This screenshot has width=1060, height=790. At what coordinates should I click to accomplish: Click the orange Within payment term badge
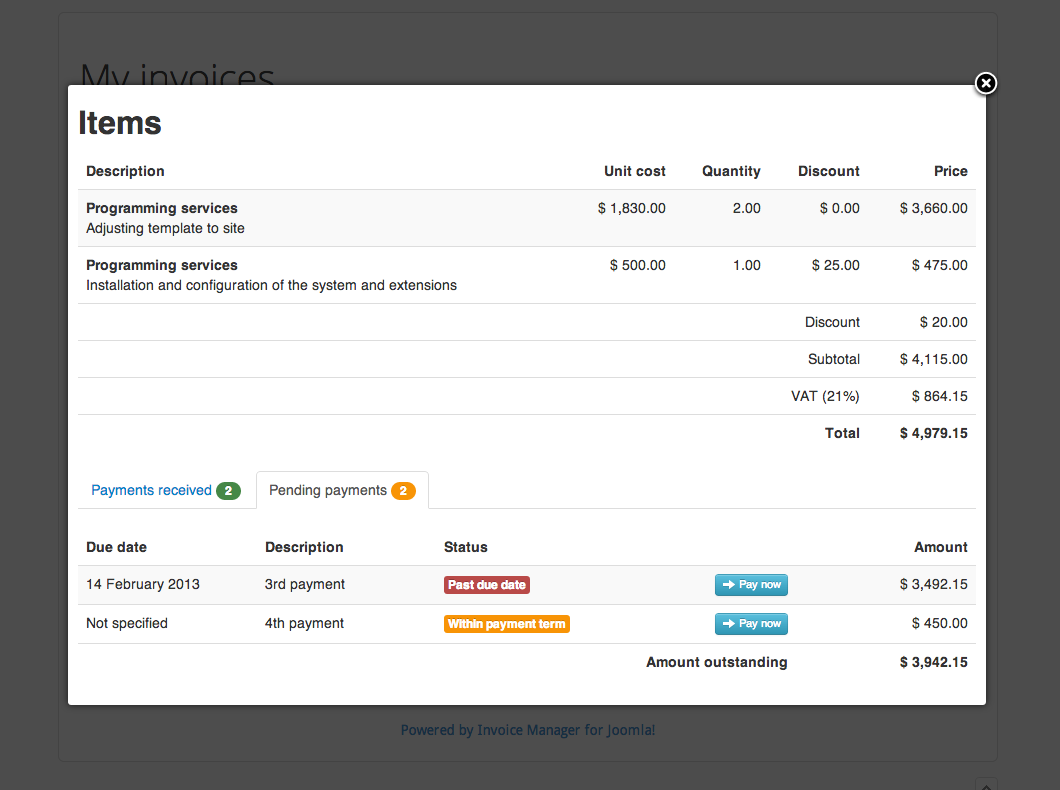[507, 623]
